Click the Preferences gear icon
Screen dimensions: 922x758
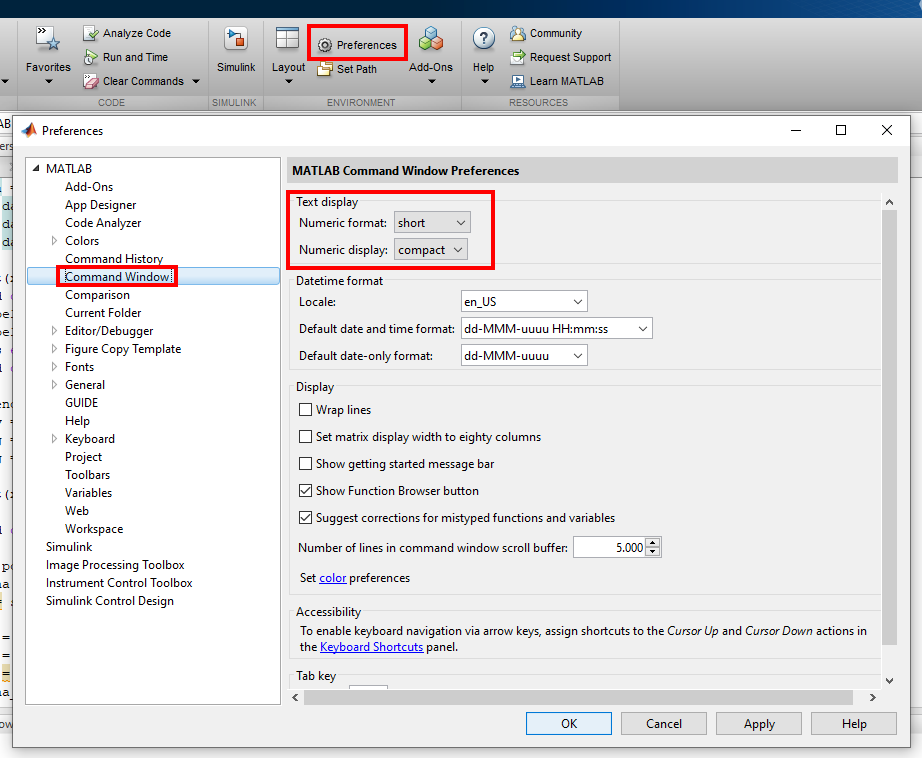click(x=325, y=45)
